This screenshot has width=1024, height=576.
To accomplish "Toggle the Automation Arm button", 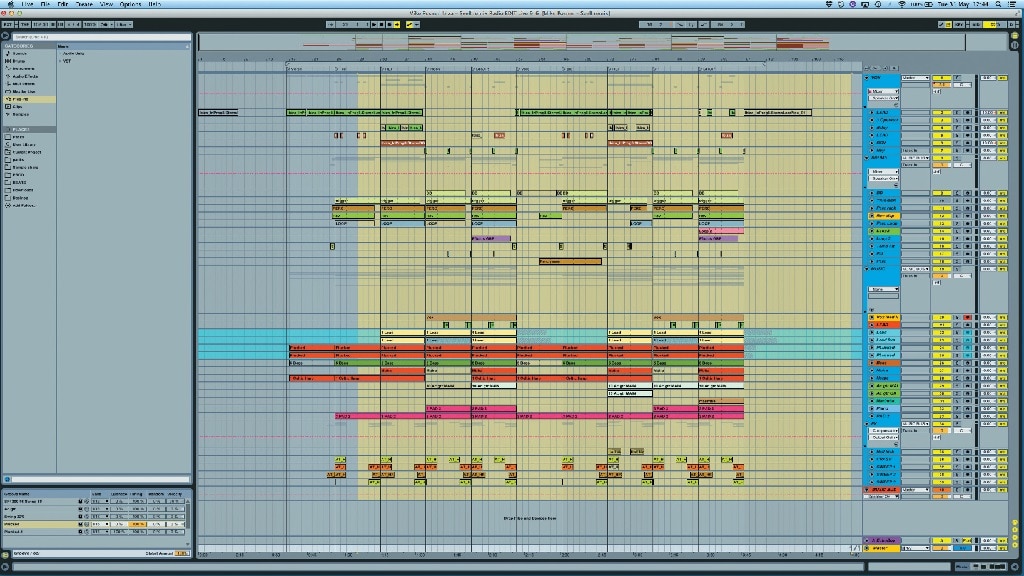I will [409, 24].
